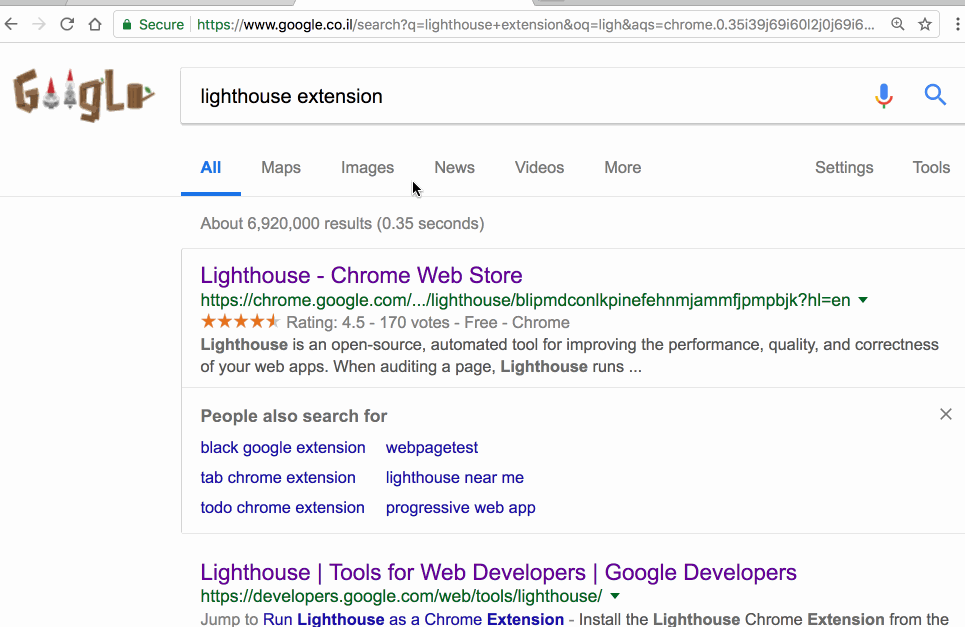965x627 pixels.
Task: Search for progressive web app
Action: (460, 508)
